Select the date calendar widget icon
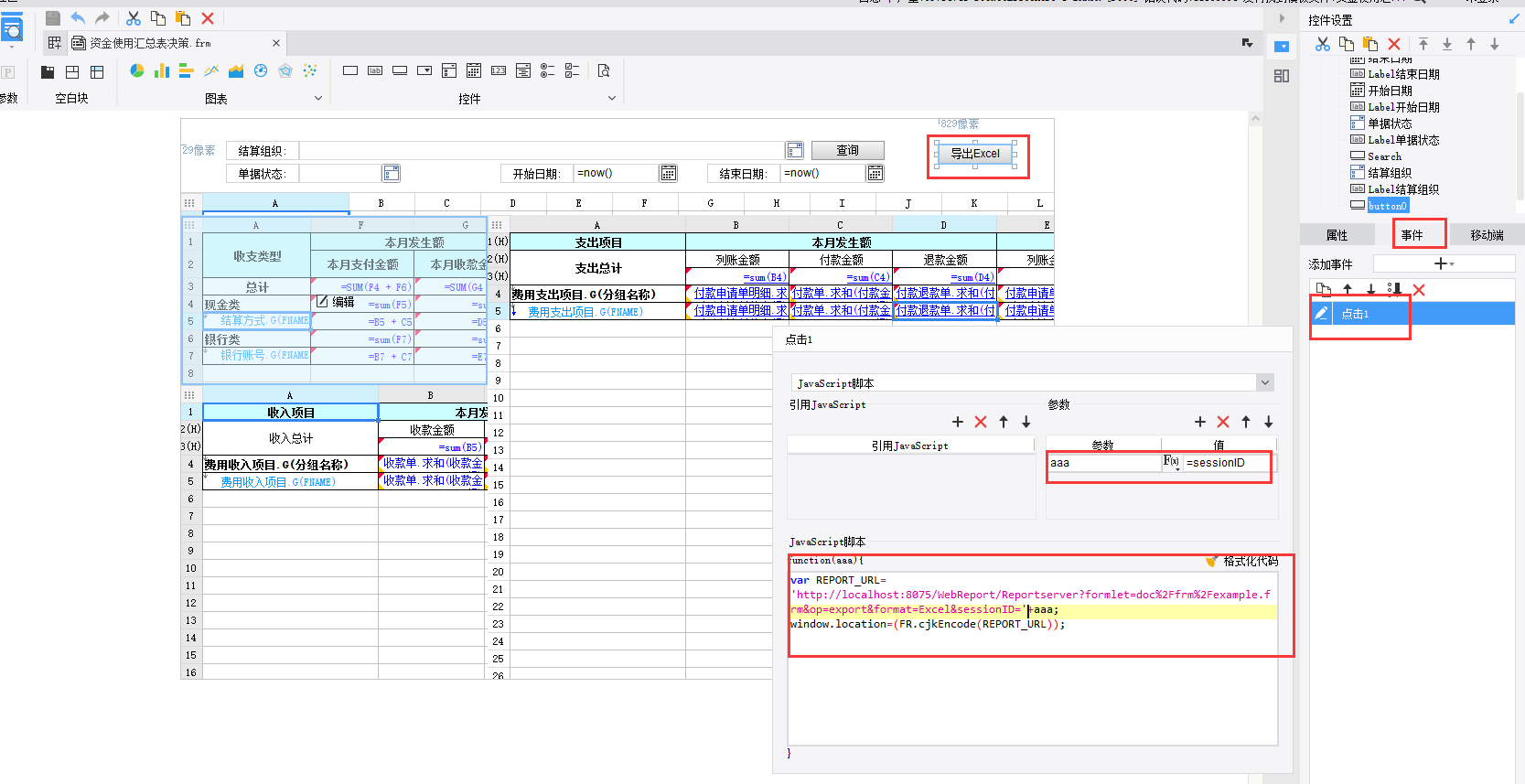The height and width of the screenshot is (784, 1525). click(x=474, y=70)
